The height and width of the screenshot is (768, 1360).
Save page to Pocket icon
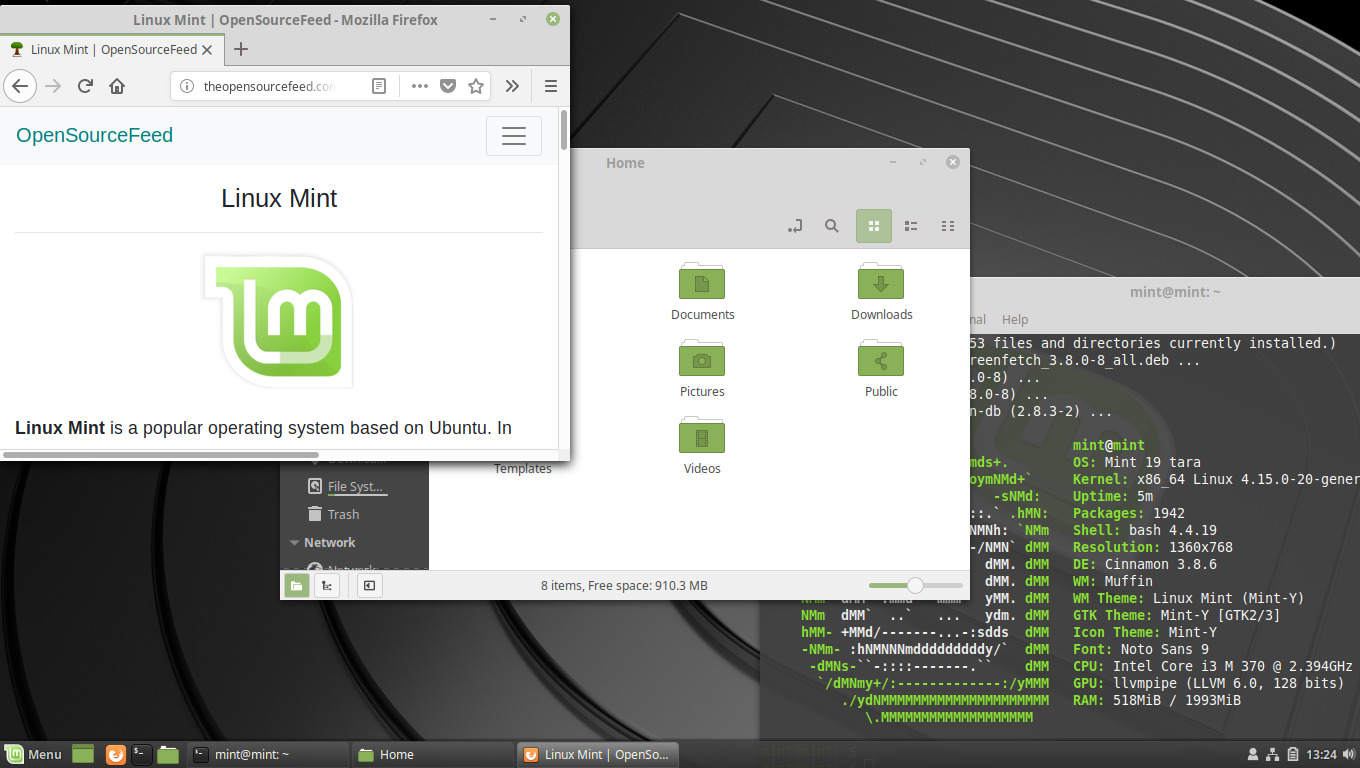pos(448,86)
